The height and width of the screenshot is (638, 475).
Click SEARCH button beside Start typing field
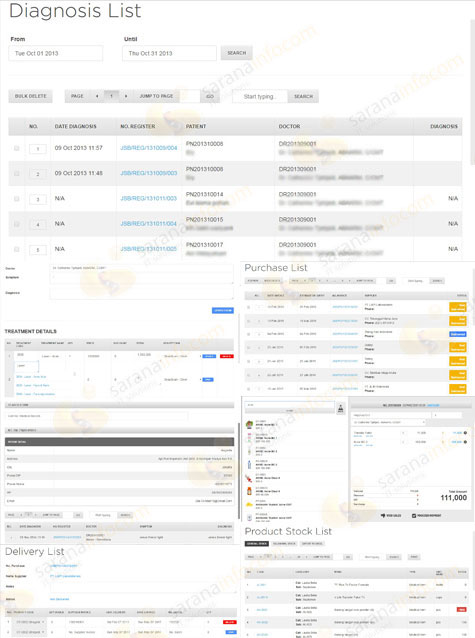[x=303, y=96]
